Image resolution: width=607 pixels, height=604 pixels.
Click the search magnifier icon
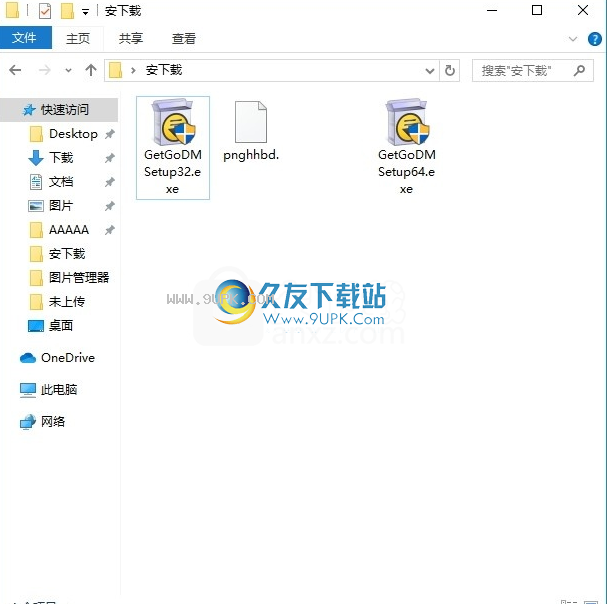[x=579, y=70]
